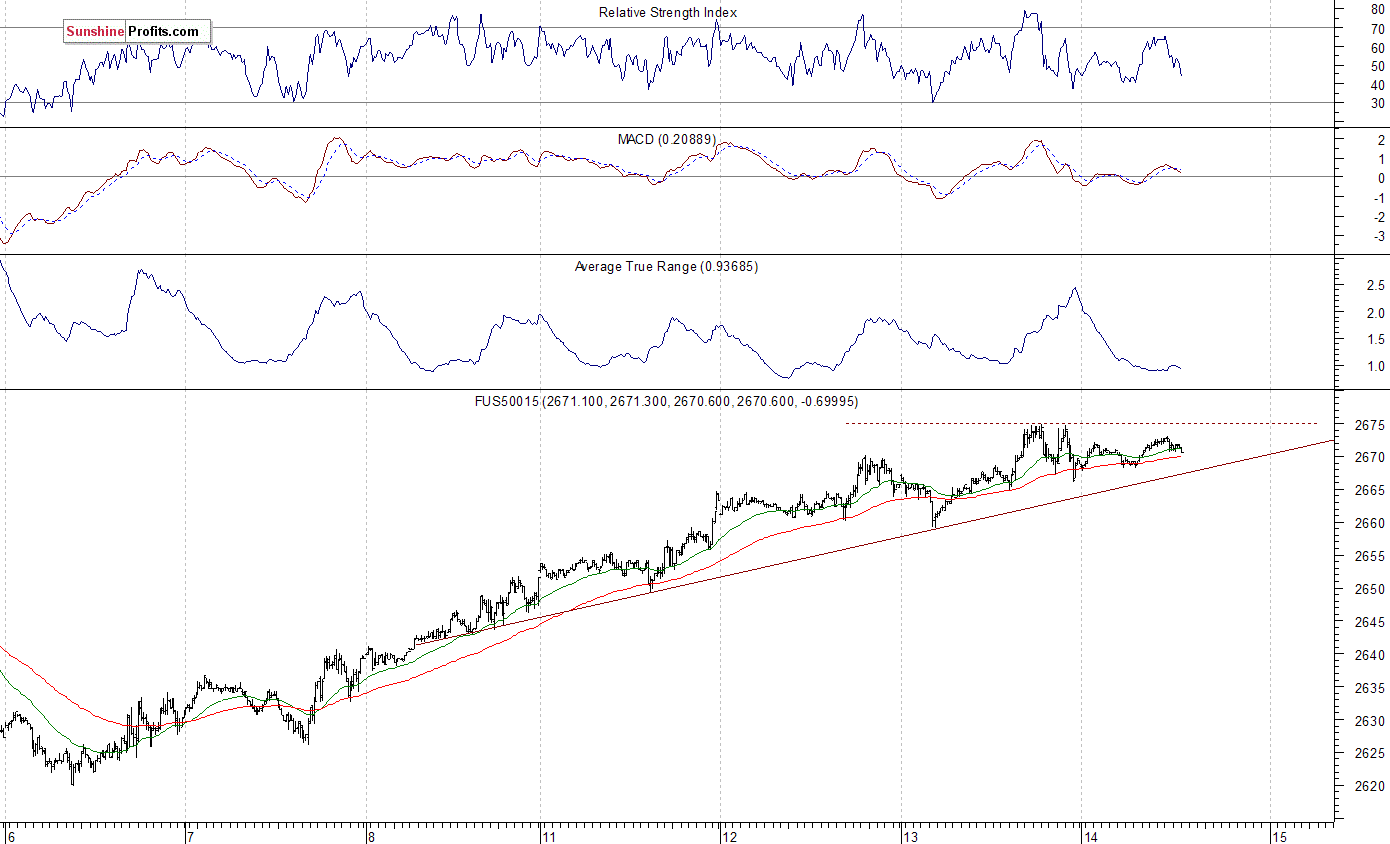
Task: Click the price axis label 2660
Action: pos(1370,524)
